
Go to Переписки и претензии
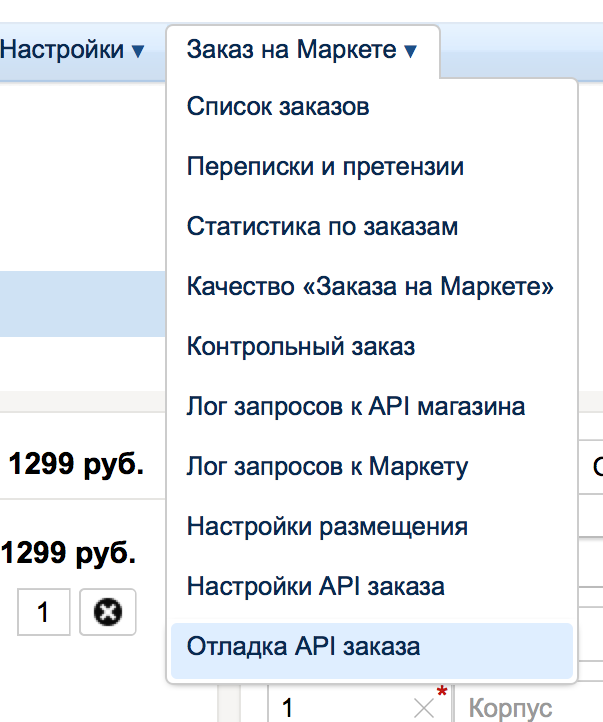pyautogui.click(x=325, y=167)
